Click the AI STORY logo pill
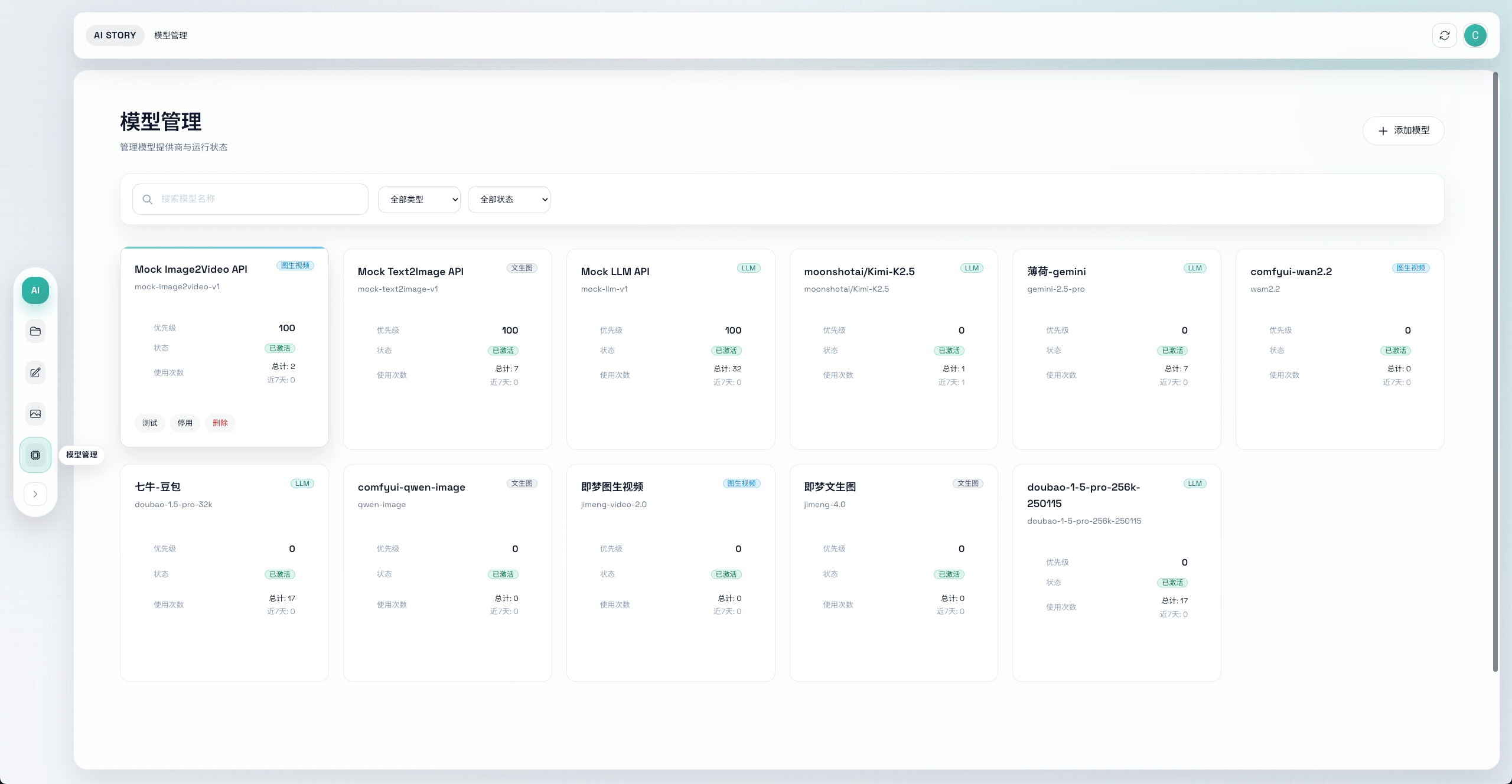The width and height of the screenshot is (1512, 784). tap(115, 35)
